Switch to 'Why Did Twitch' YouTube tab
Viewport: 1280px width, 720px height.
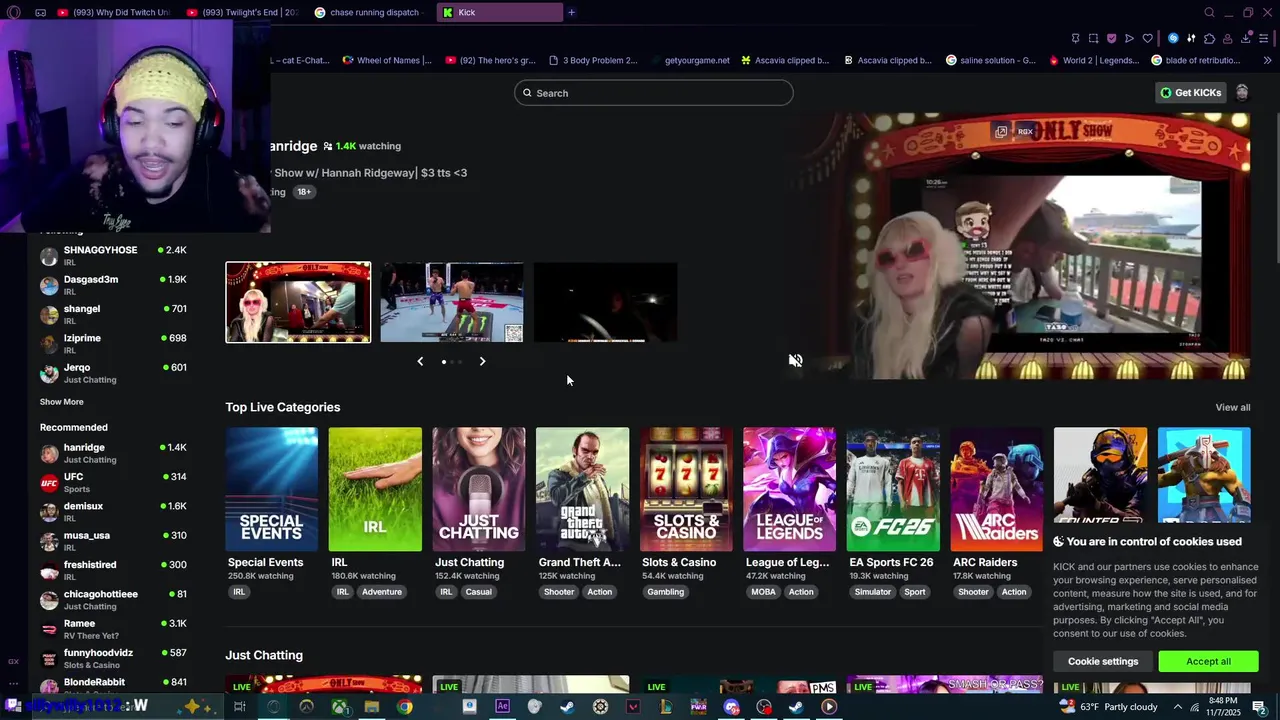click(x=113, y=12)
